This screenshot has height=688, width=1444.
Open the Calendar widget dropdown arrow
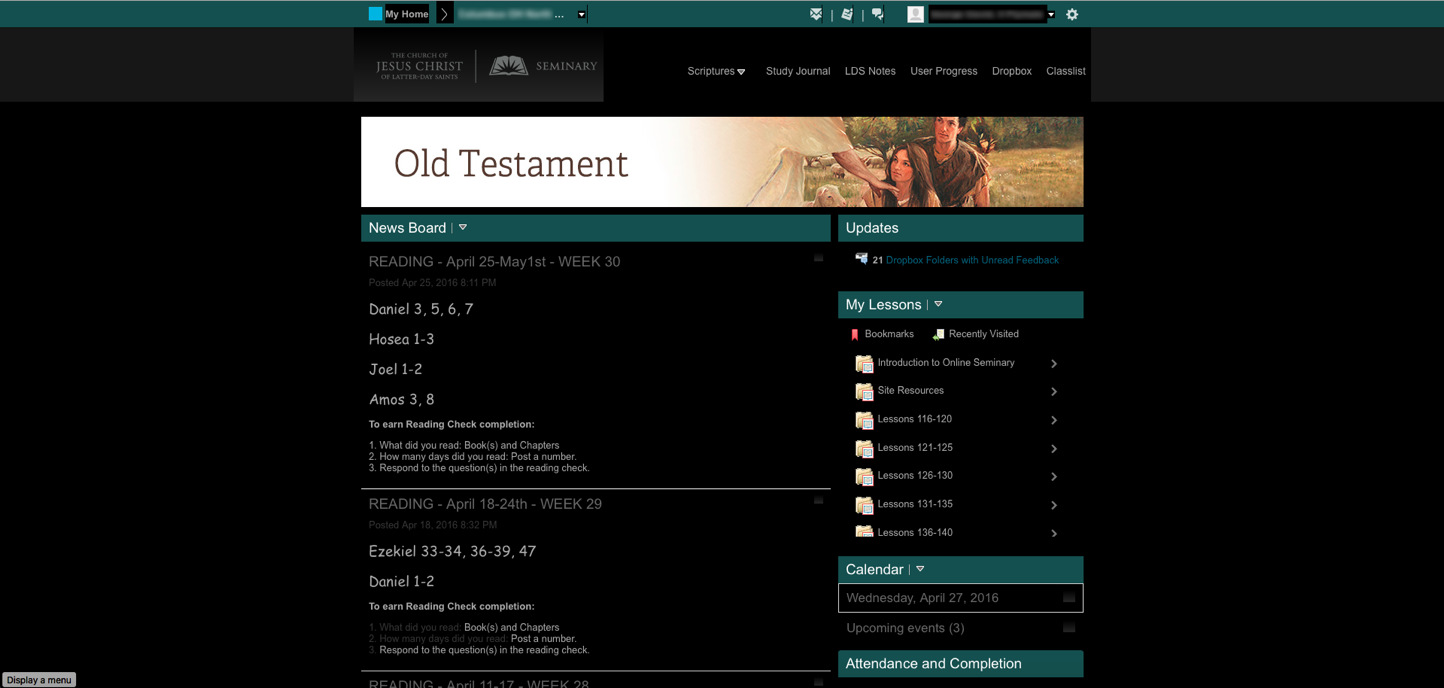pos(920,569)
